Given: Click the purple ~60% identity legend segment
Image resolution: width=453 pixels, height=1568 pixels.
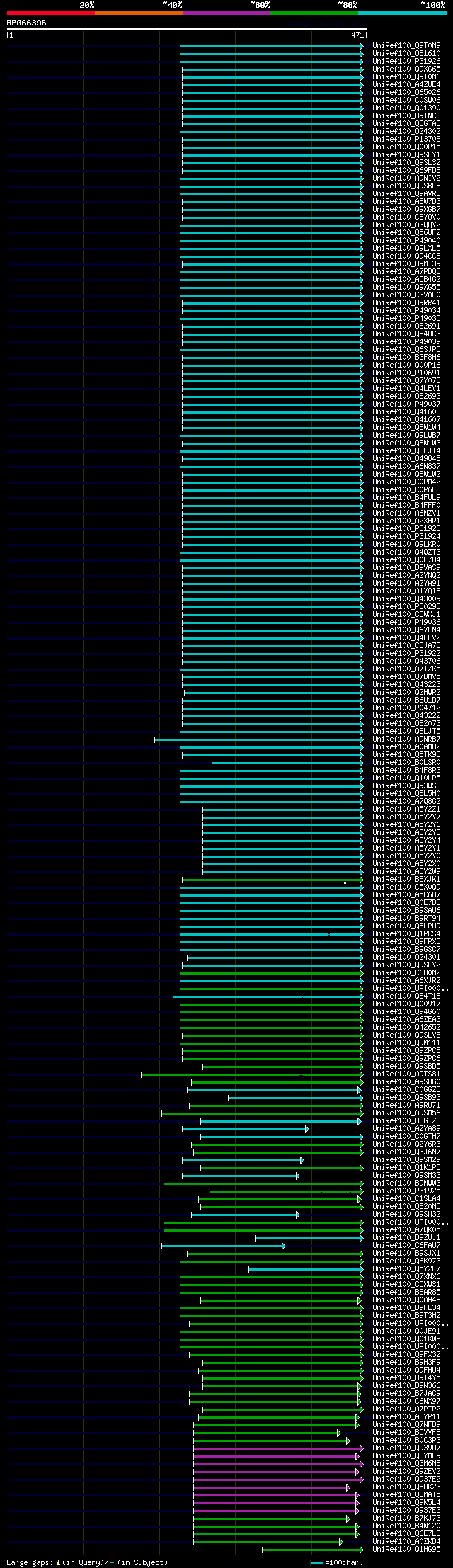Looking at the screenshot, I should [226, 13].
